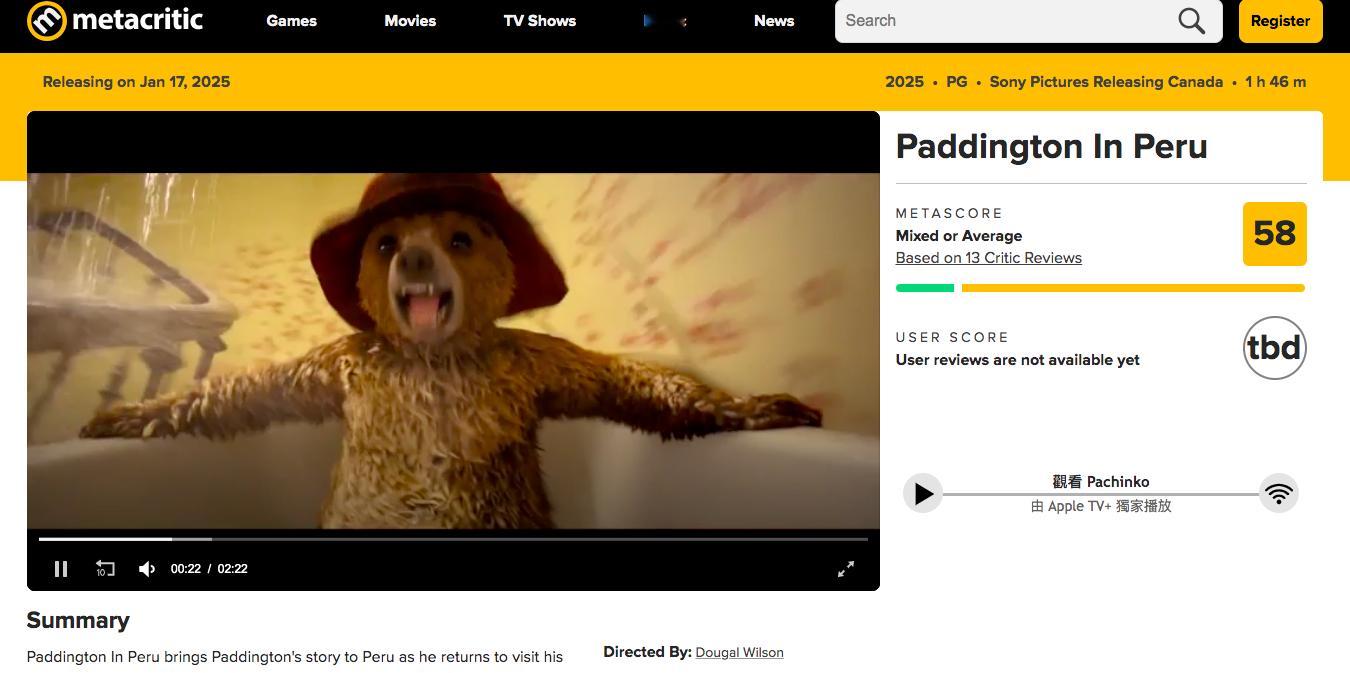Click 'Releasing on Jan 17, 2025' text
1350x673 pixels.
136,82
